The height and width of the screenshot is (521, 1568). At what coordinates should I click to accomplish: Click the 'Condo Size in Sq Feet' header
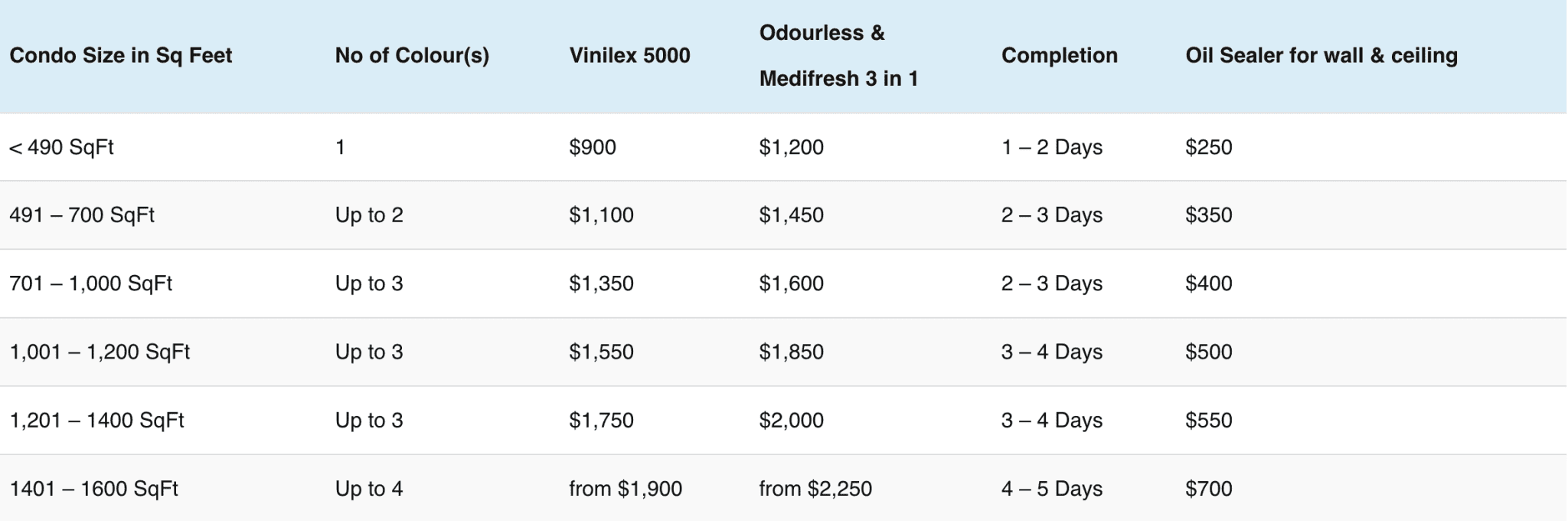click(120, 55)
